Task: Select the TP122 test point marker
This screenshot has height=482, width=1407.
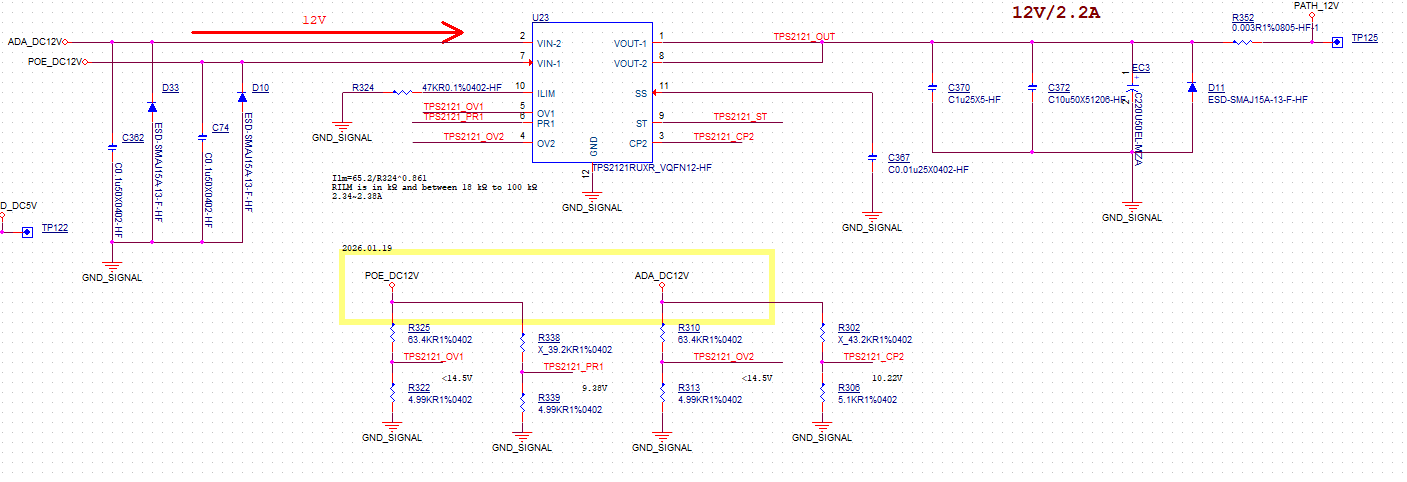Action: coord(27,232)
